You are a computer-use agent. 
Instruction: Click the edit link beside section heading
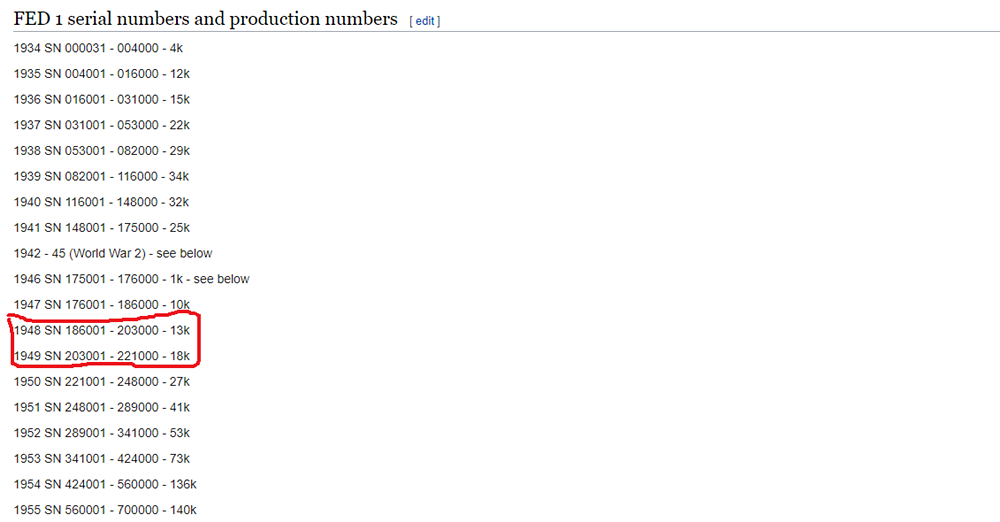pos(425,21)
